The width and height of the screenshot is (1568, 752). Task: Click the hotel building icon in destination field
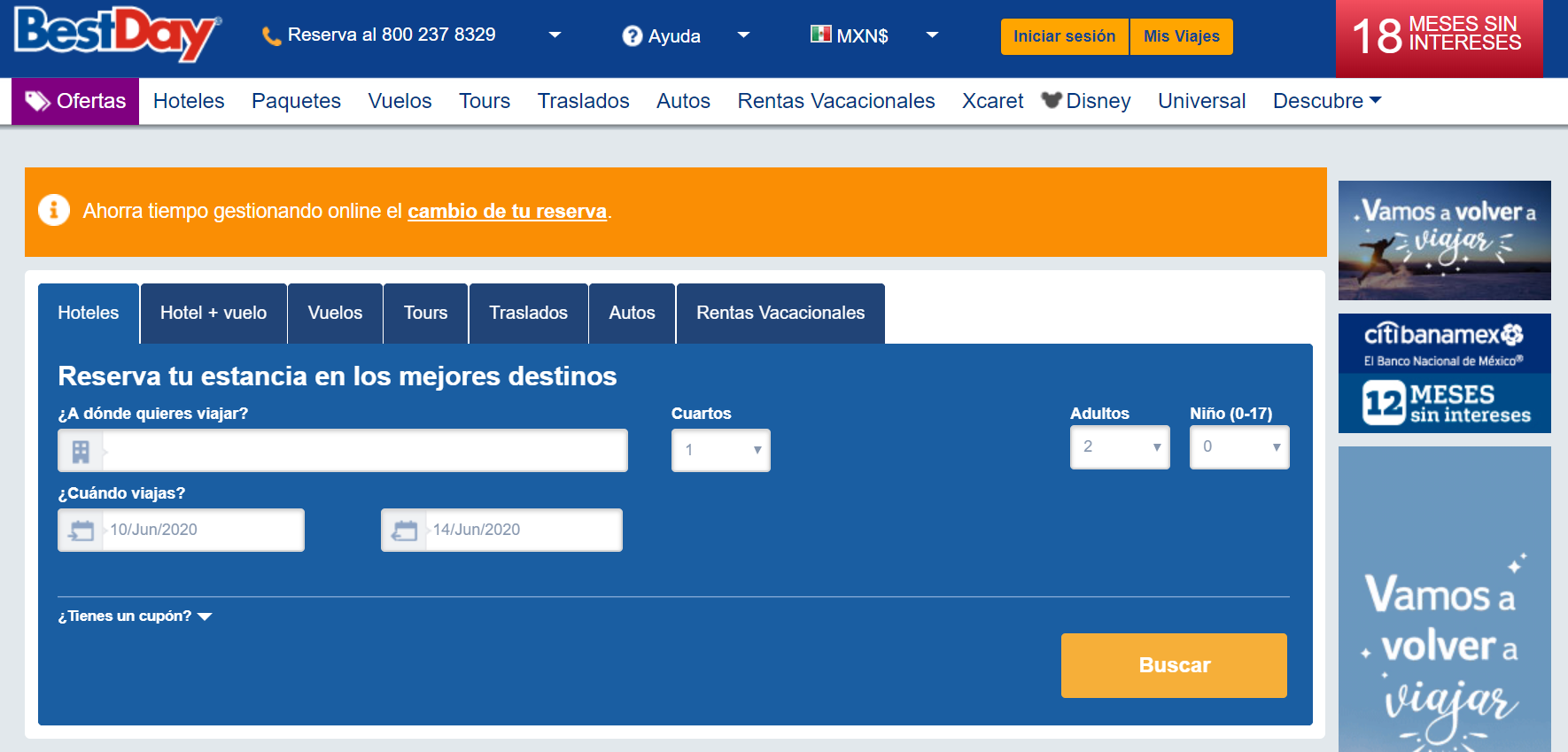81,451
